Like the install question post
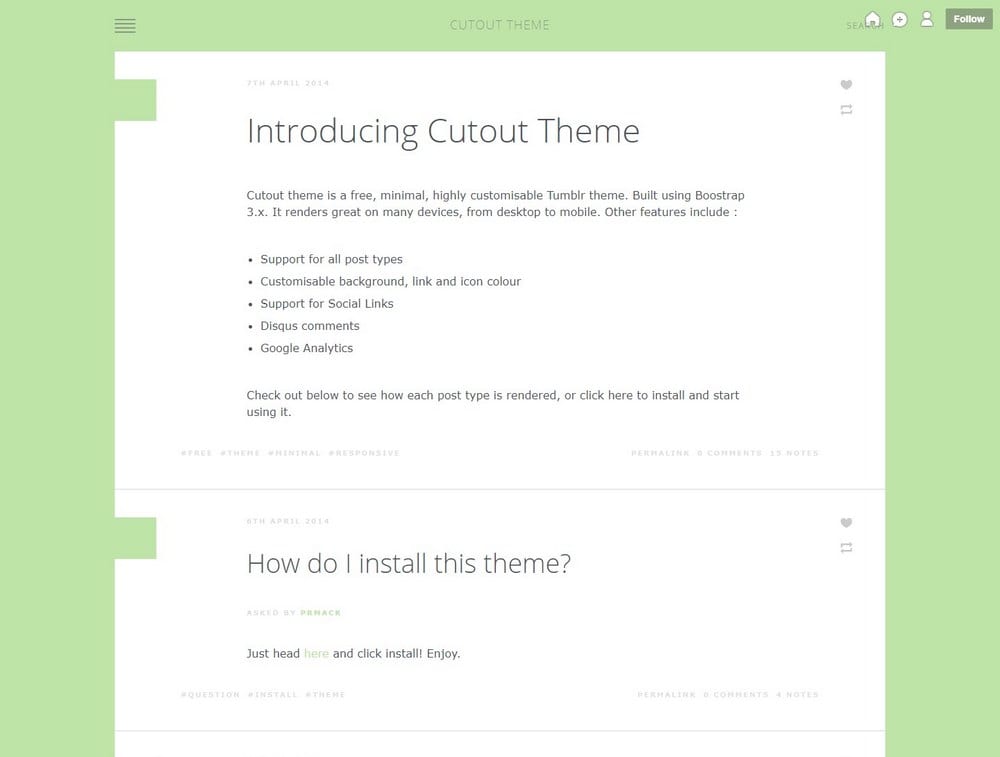The width and height of the screenshot is (1000, 757). [x=846, y=523]
